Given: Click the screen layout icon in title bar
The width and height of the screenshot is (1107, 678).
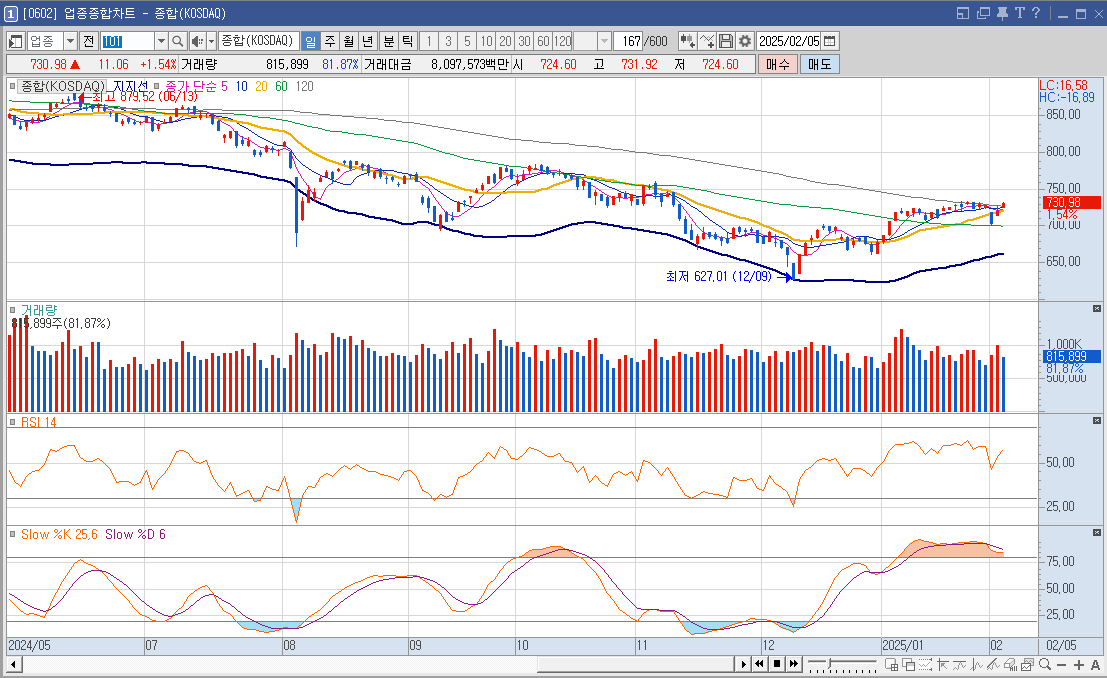Looking at the screenshot, I should click(x=964, y=13).
